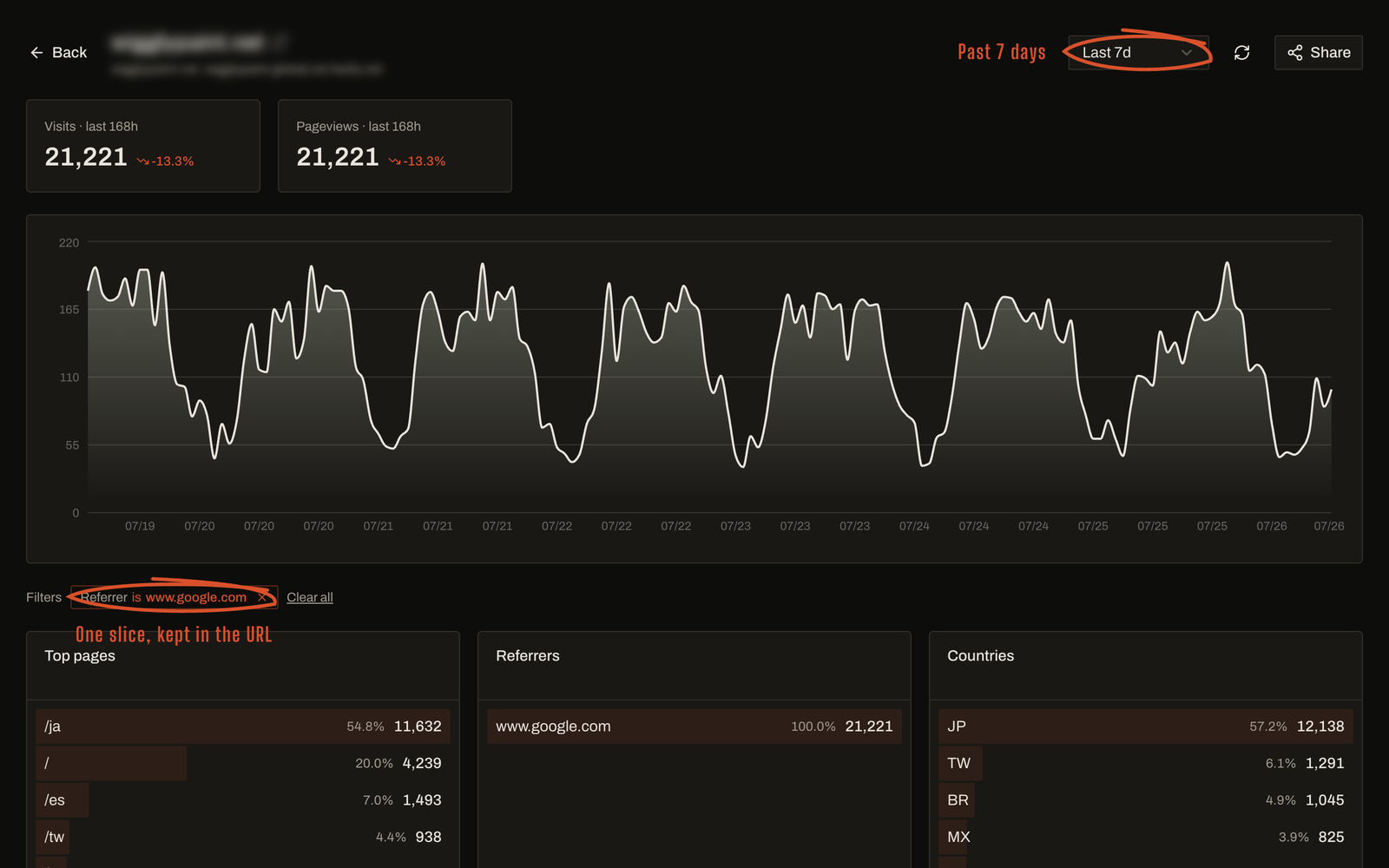Open the Pageviews last 168h card
1389x868 pixels.
(395, 146)
